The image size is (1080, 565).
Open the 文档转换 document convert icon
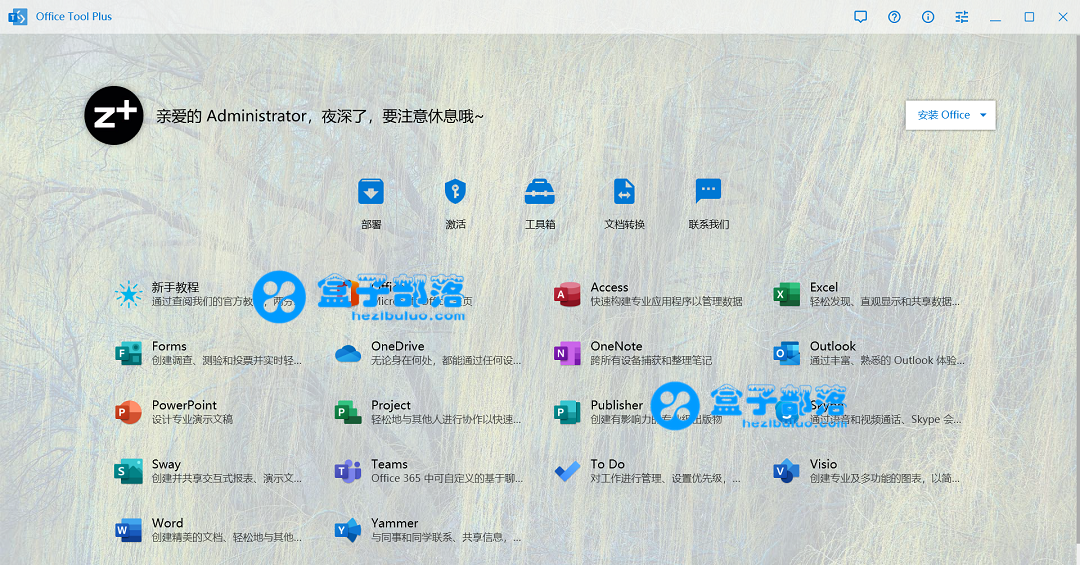(624, 192)
